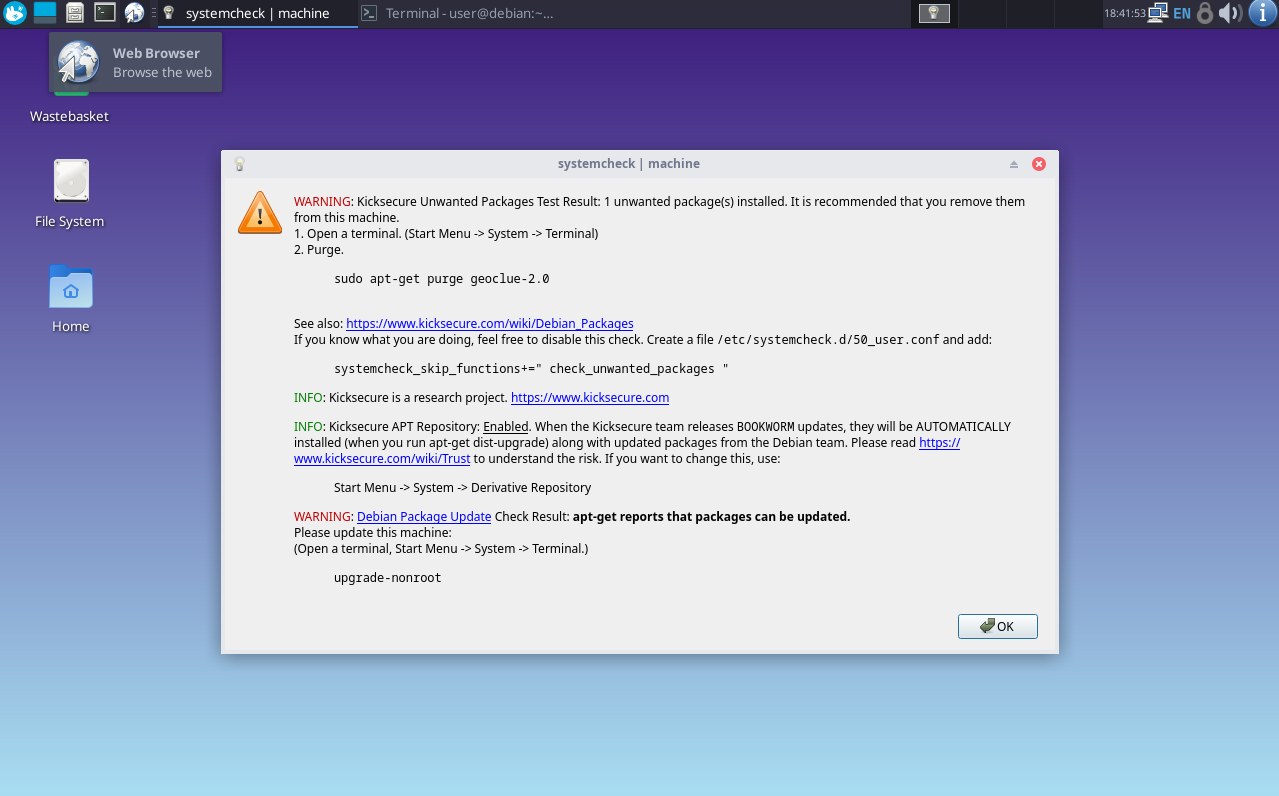
Task: Launch the terminal emulator panel launcher
Action: pos(105,13)
